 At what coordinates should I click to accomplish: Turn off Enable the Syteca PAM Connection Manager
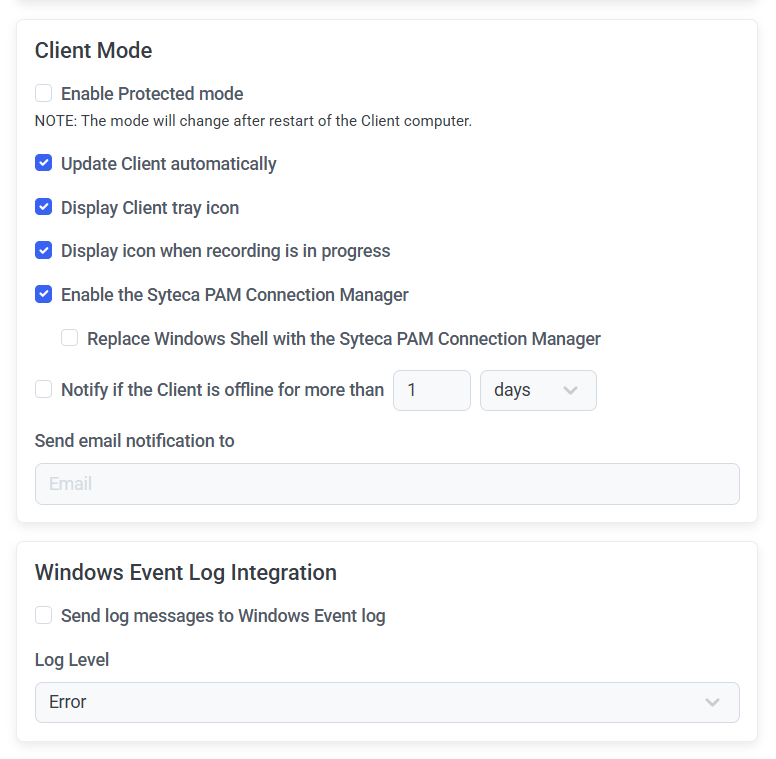[x=43, y=294]
